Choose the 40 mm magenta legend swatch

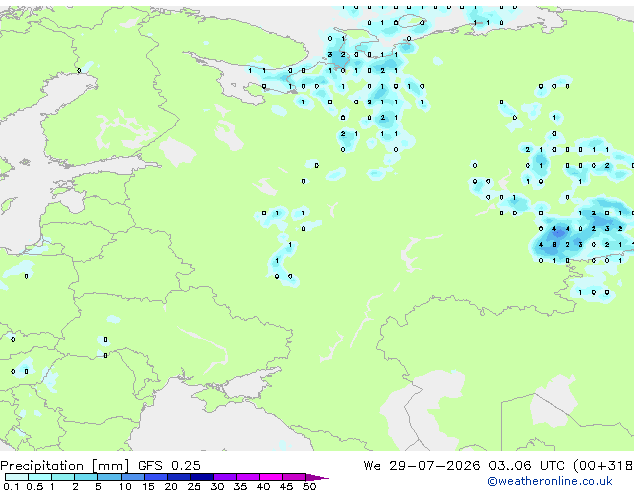[271, 477]
